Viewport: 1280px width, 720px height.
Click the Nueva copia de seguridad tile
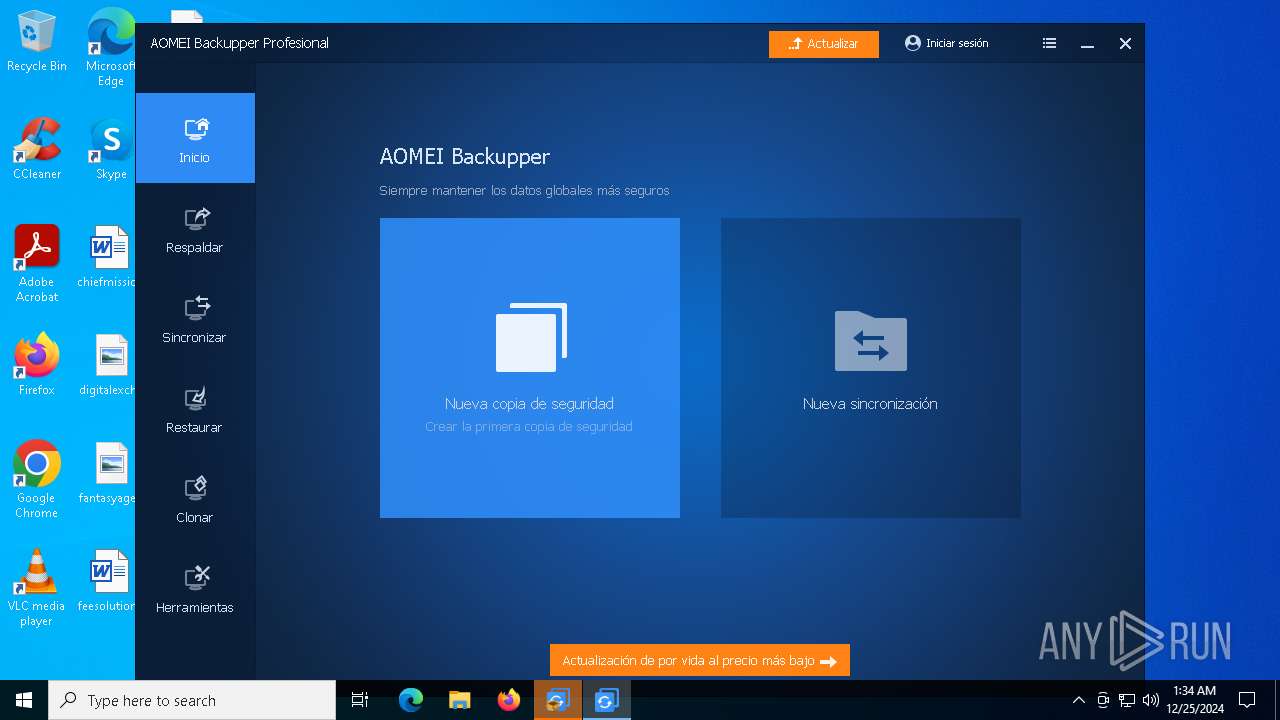[530, 368]
